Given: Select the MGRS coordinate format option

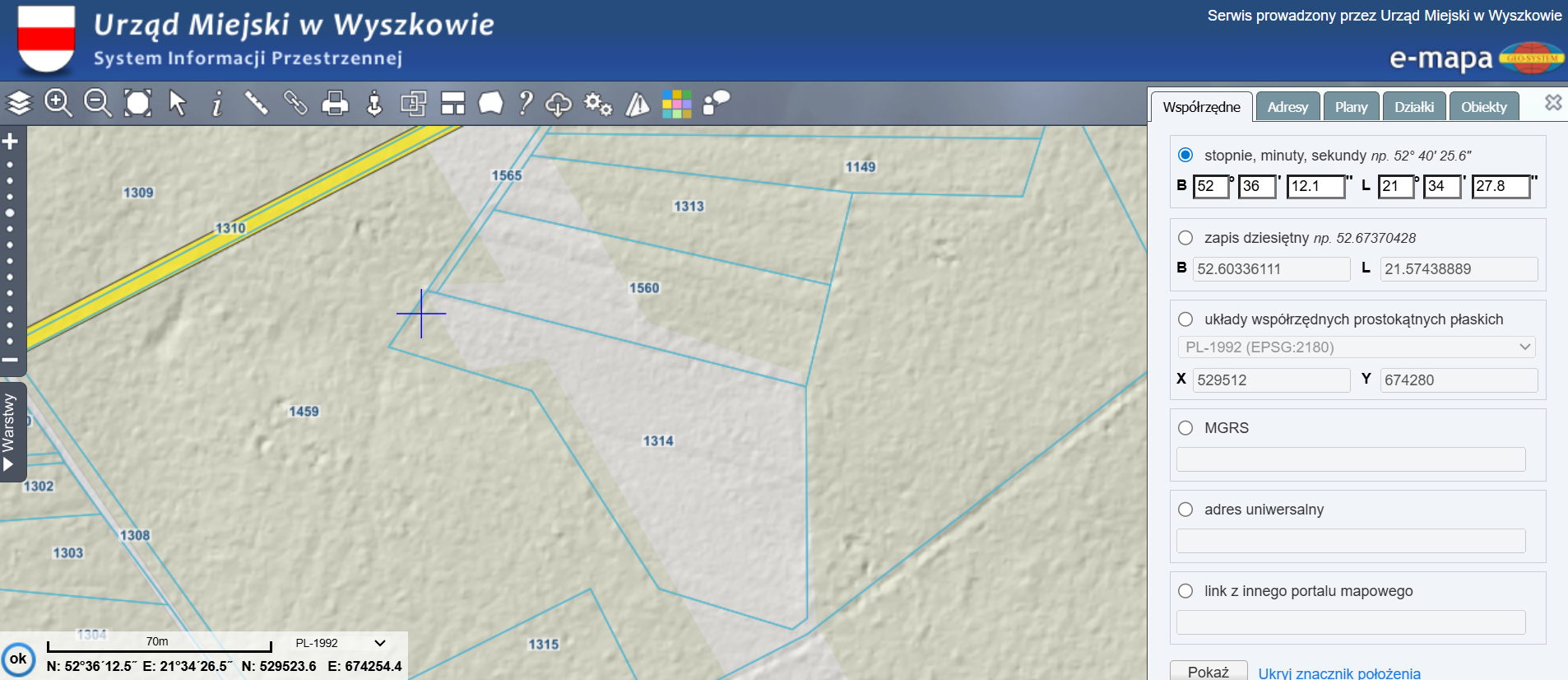Looking at the screenshot, I should coord(1185,428).
